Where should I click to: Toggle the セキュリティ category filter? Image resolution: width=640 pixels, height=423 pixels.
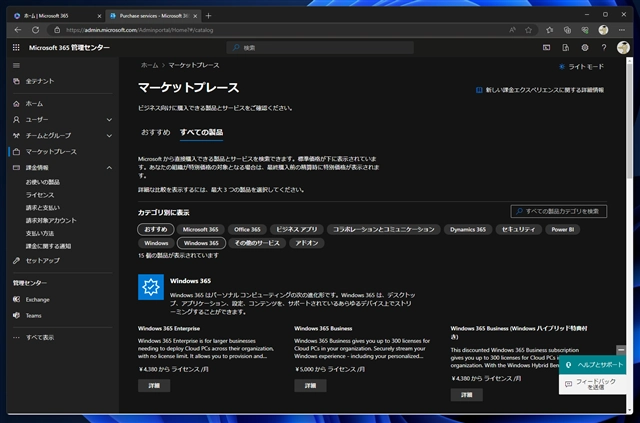click(518, 229)
